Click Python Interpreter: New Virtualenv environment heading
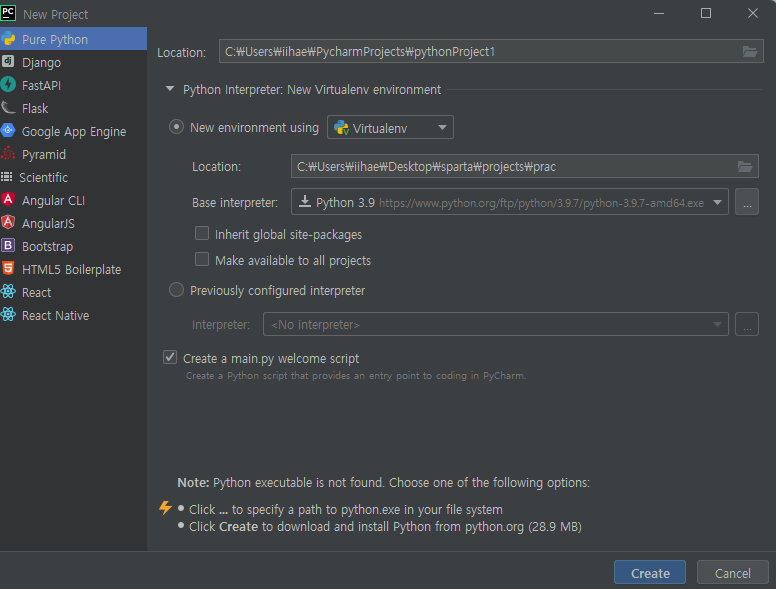This screenshot has width=776, height=589. [312, 90]
